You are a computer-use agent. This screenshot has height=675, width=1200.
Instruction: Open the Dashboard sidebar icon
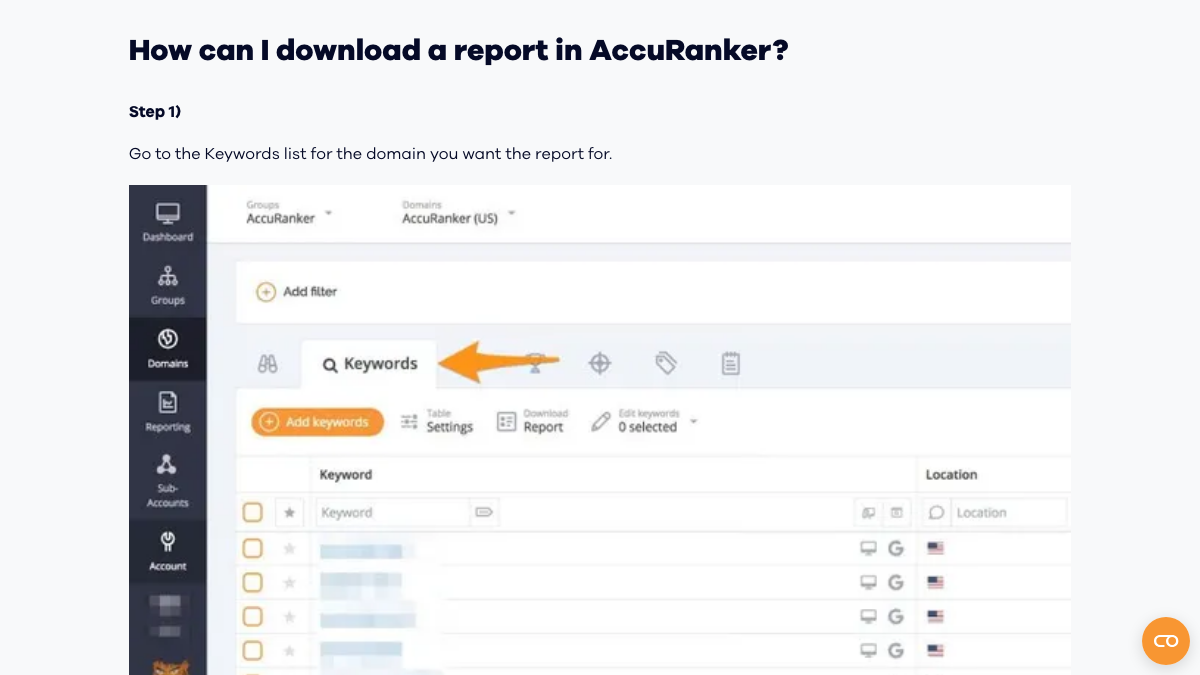coord(168,222)
